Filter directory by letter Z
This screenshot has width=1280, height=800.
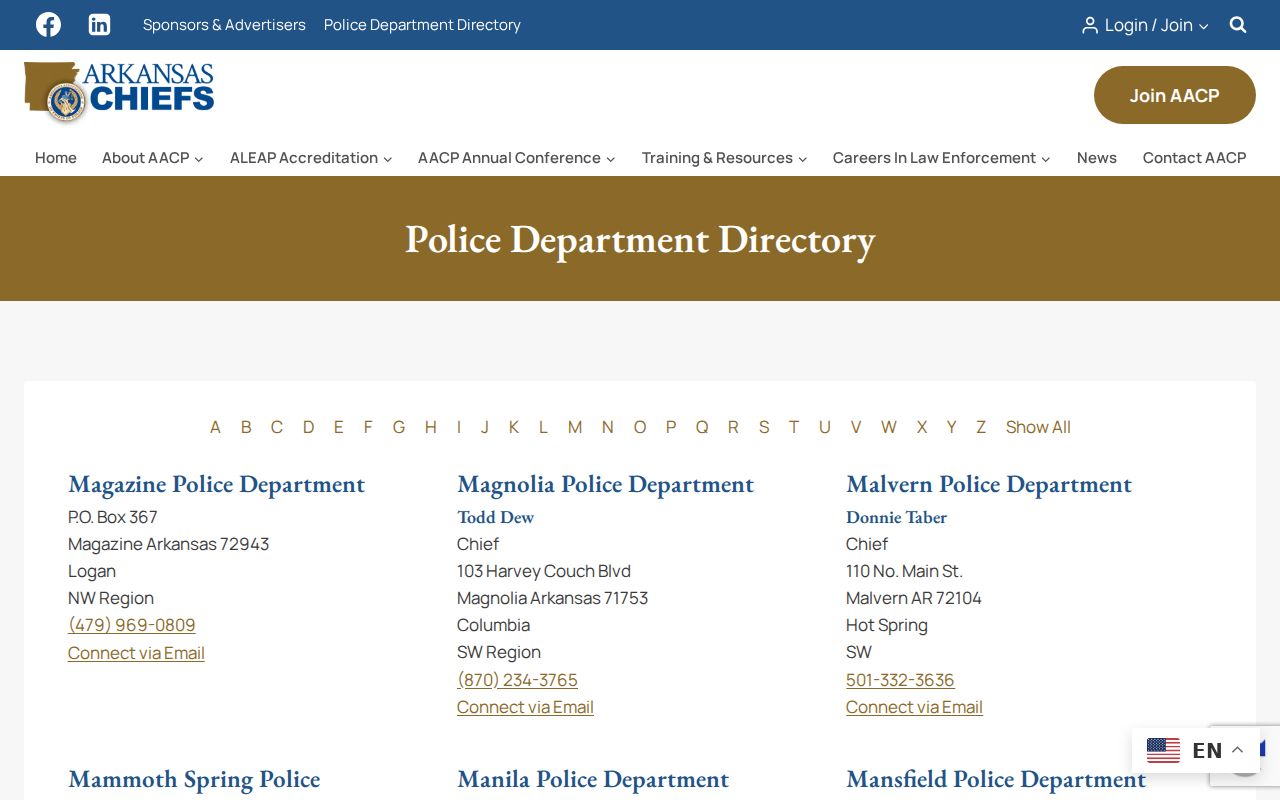[x=981, y=427]
